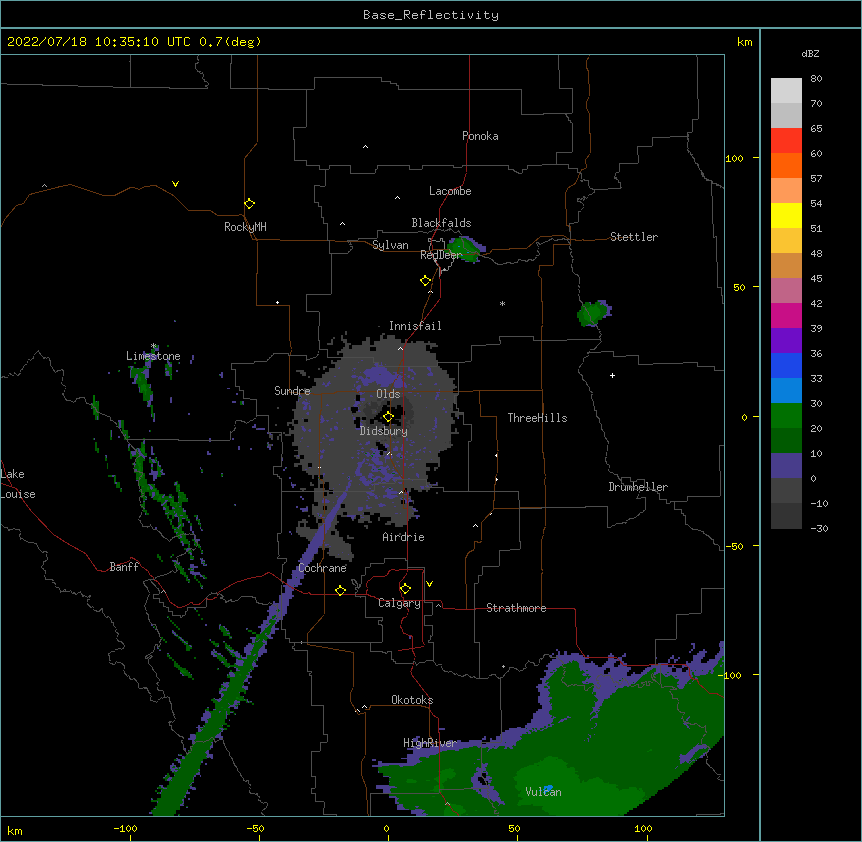862x842 pixels.
Task: Select the yellow v marker east of Calgary
Action: click(x=429, y=584)
